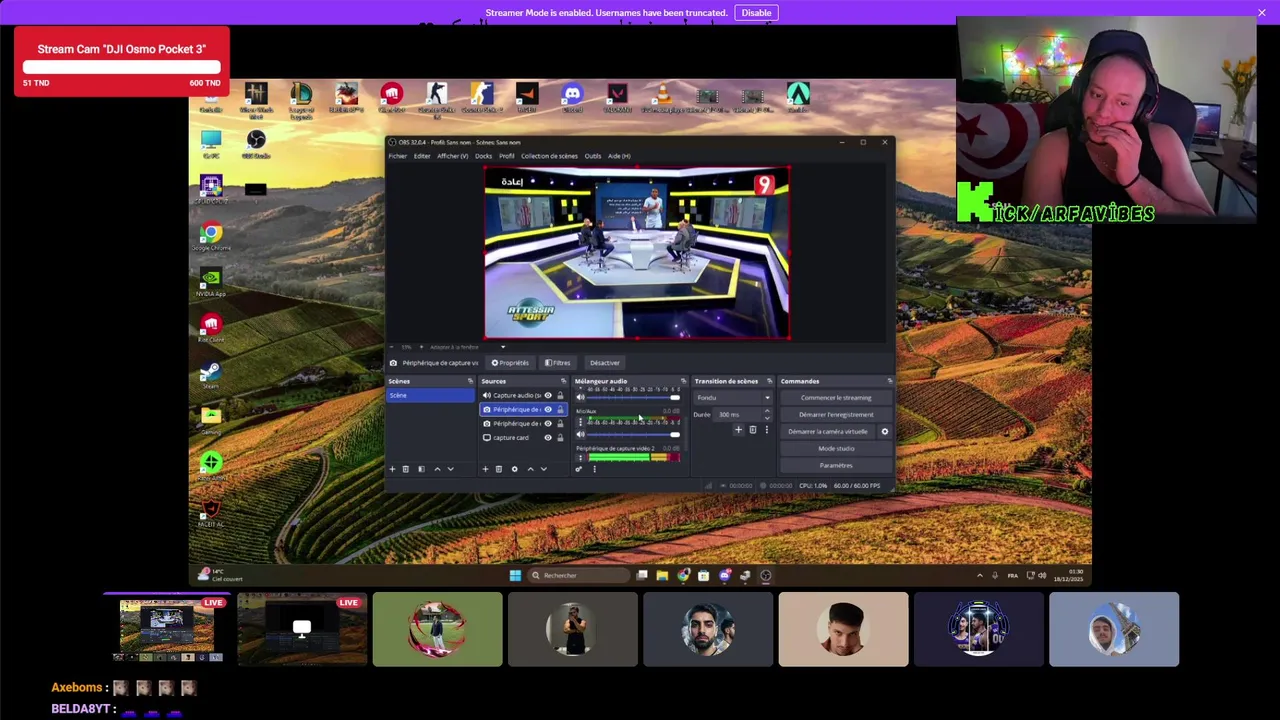Select the Scène entry in Scènes list

point(430,395)
